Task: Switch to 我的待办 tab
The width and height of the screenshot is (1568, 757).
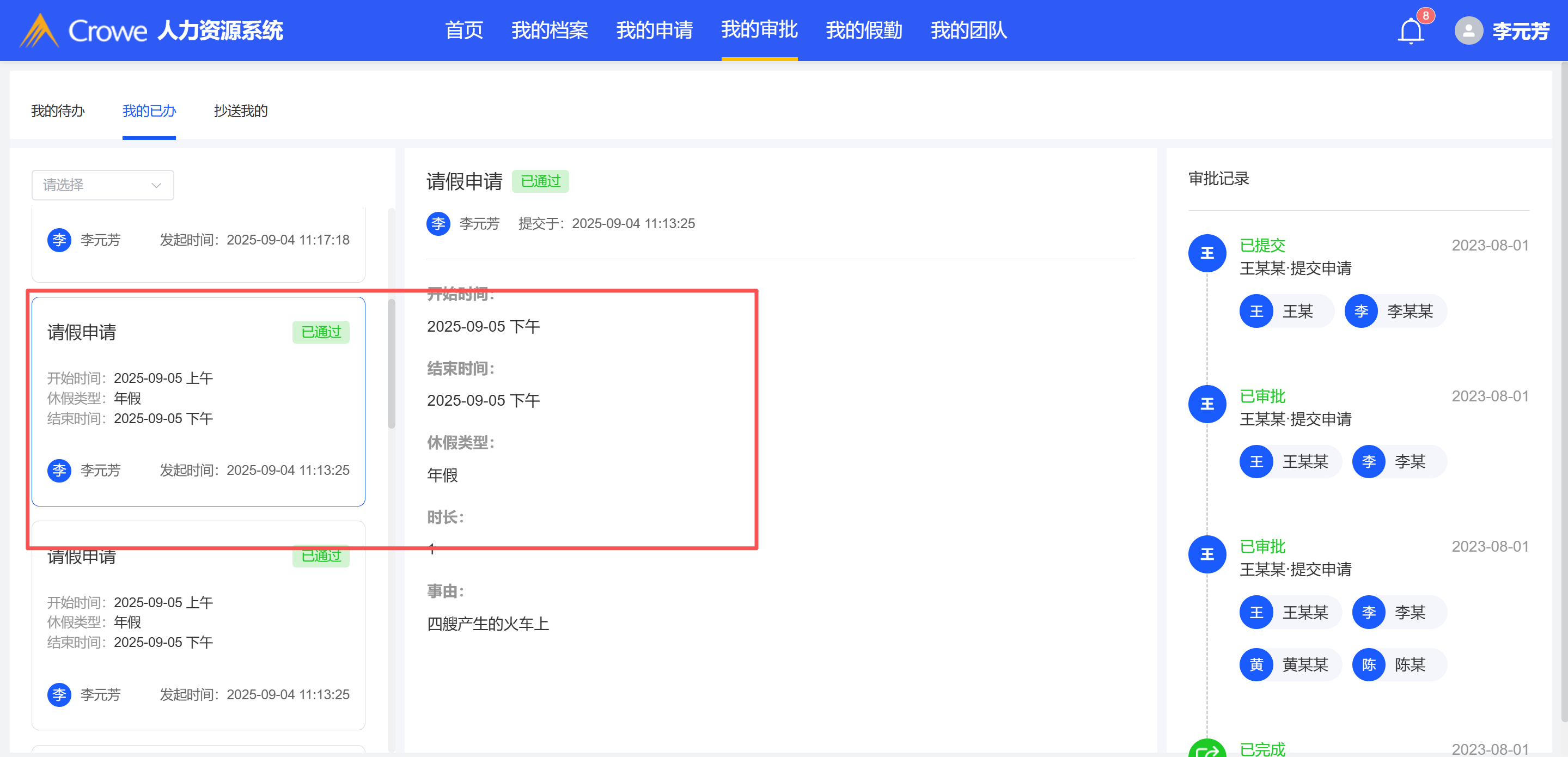Action: click(x=58, y=111)
